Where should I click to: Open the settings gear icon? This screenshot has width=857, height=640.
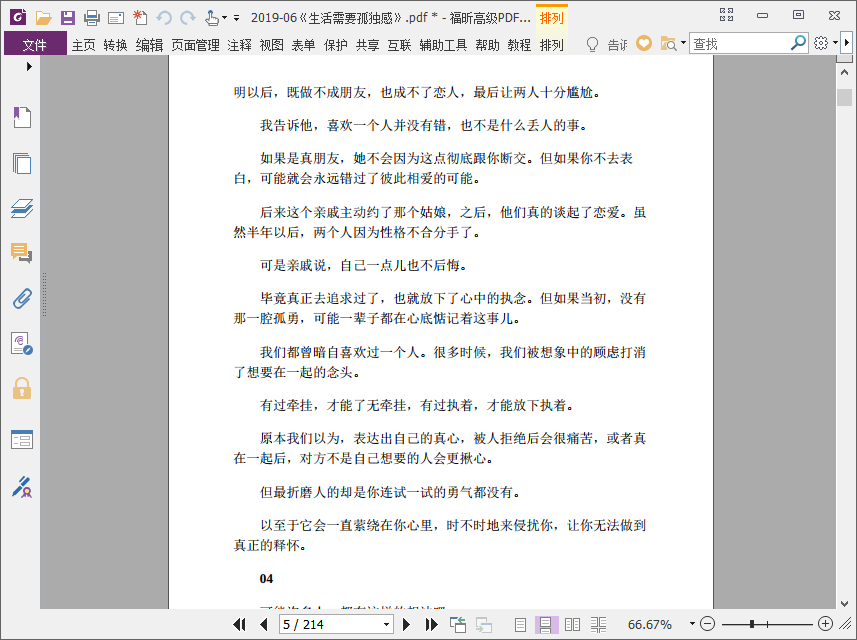820,43
